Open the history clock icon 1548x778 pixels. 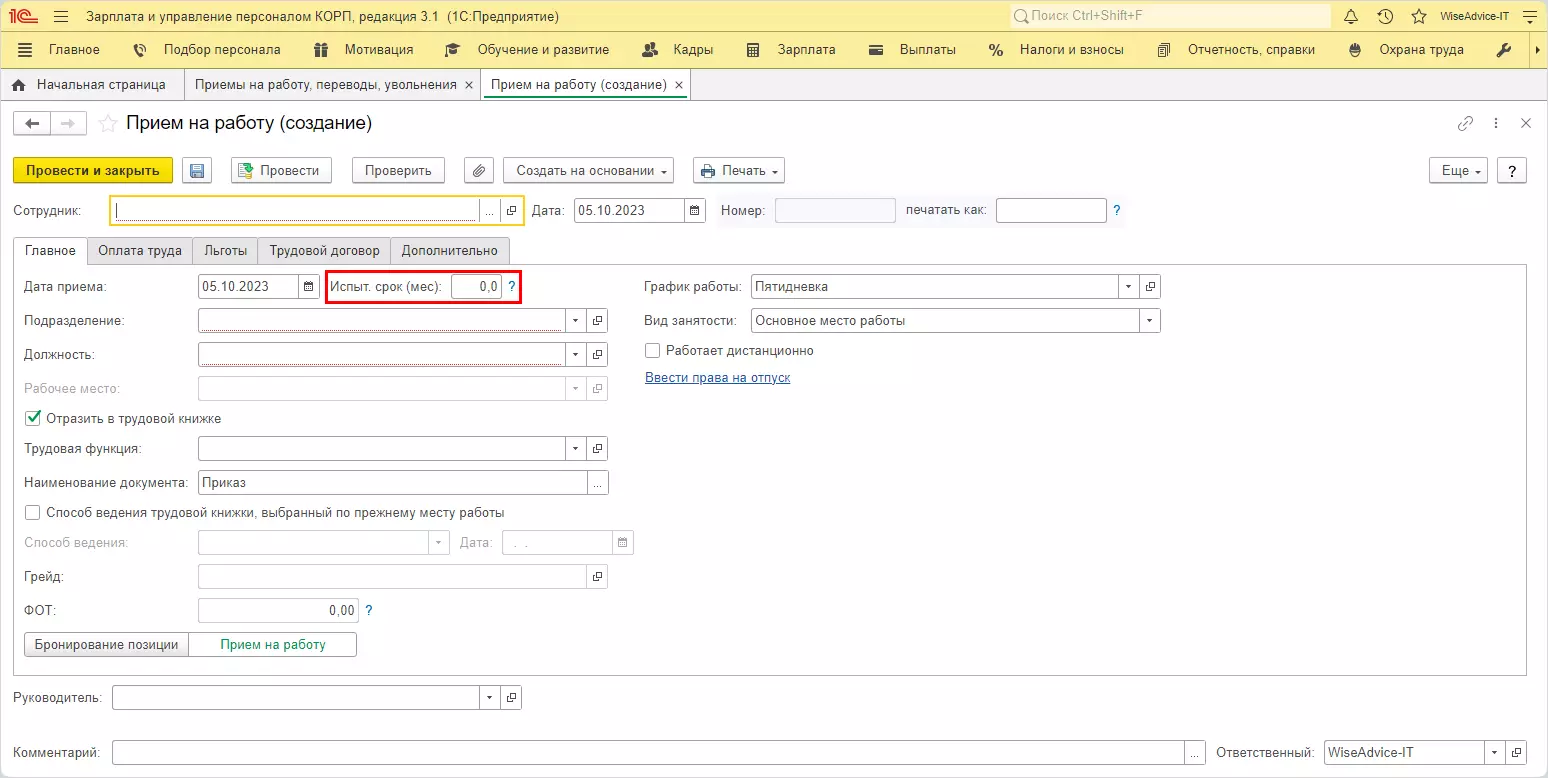1385,17
